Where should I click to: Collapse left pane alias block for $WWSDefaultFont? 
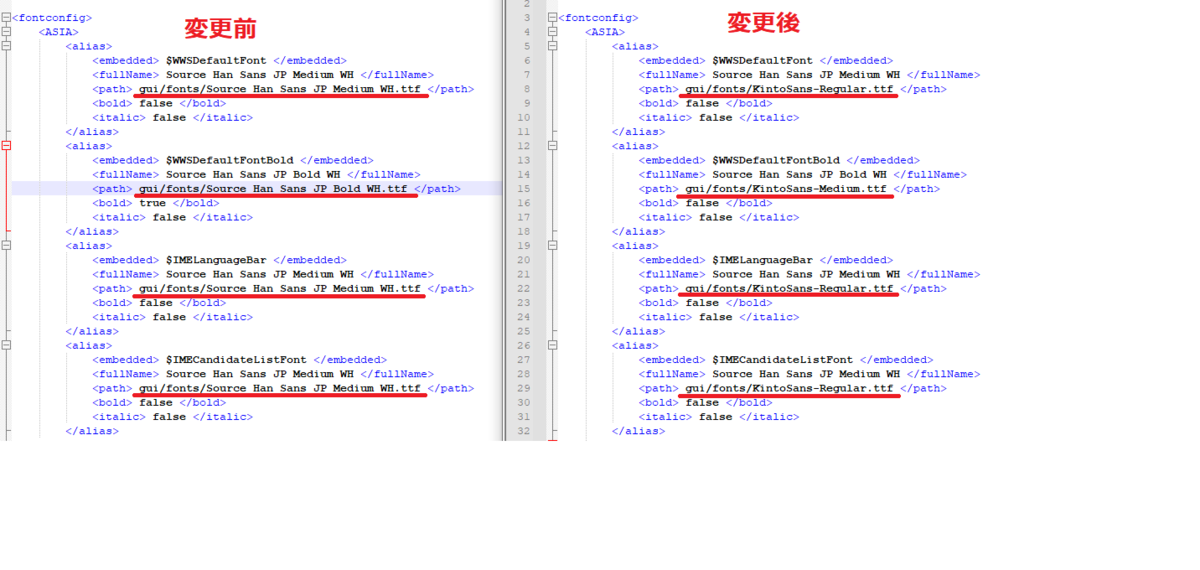6,46
